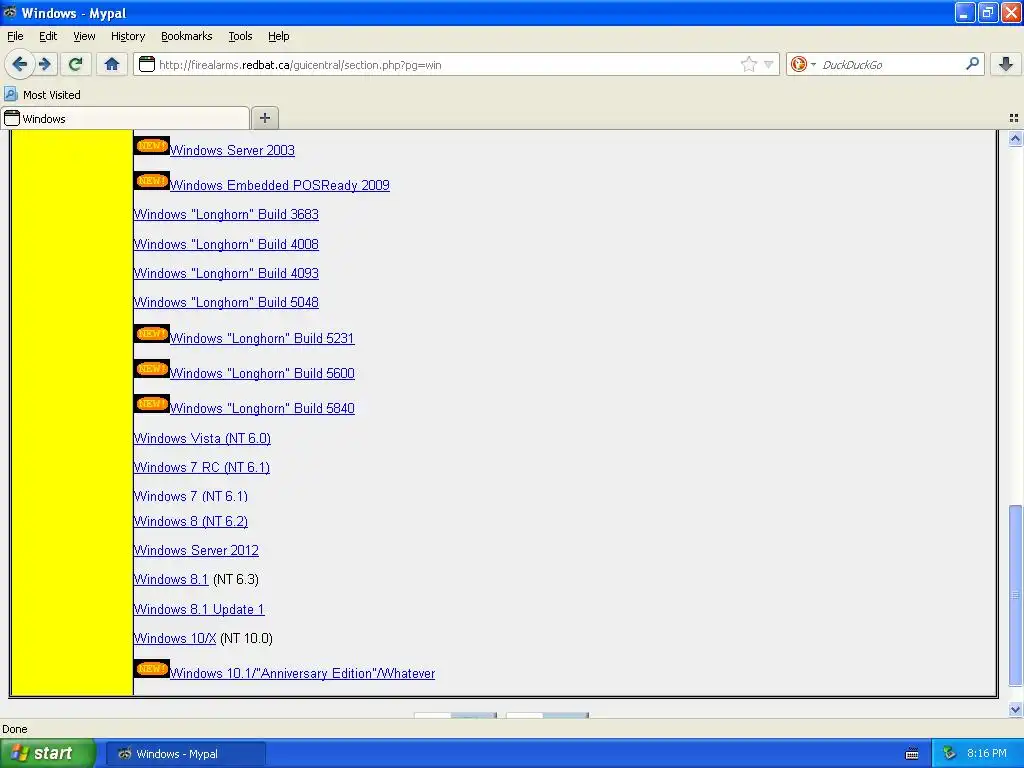Open the Tools menu
The image size is (1024, 768).
(240, 36)
